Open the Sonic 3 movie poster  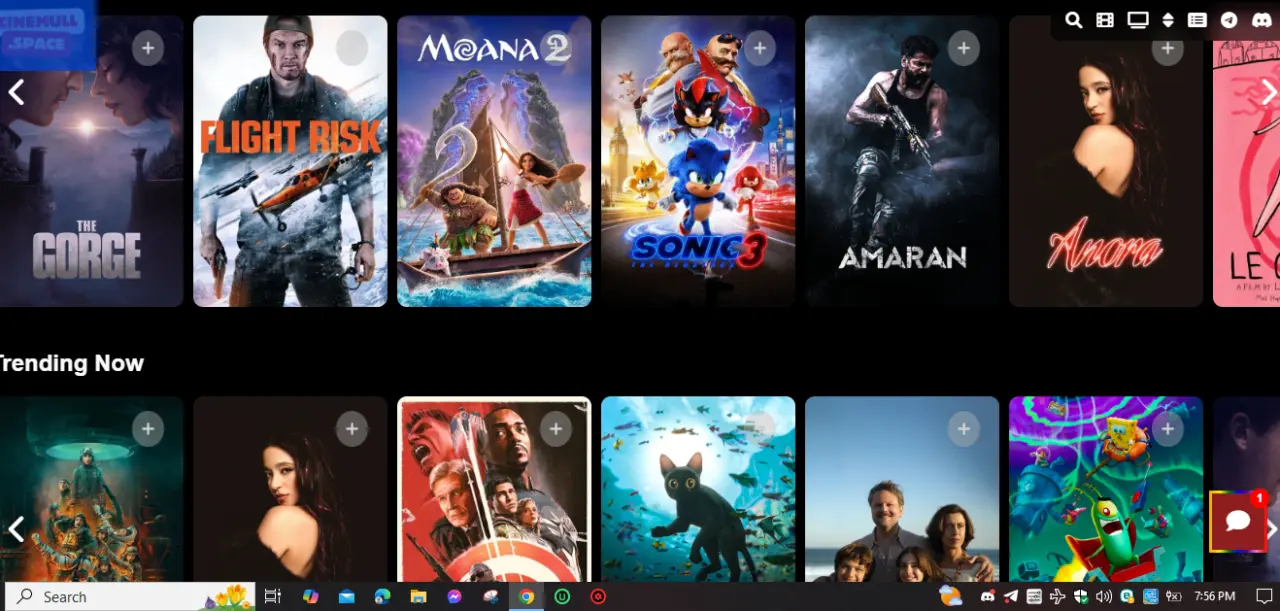click(x=698, y=161)
